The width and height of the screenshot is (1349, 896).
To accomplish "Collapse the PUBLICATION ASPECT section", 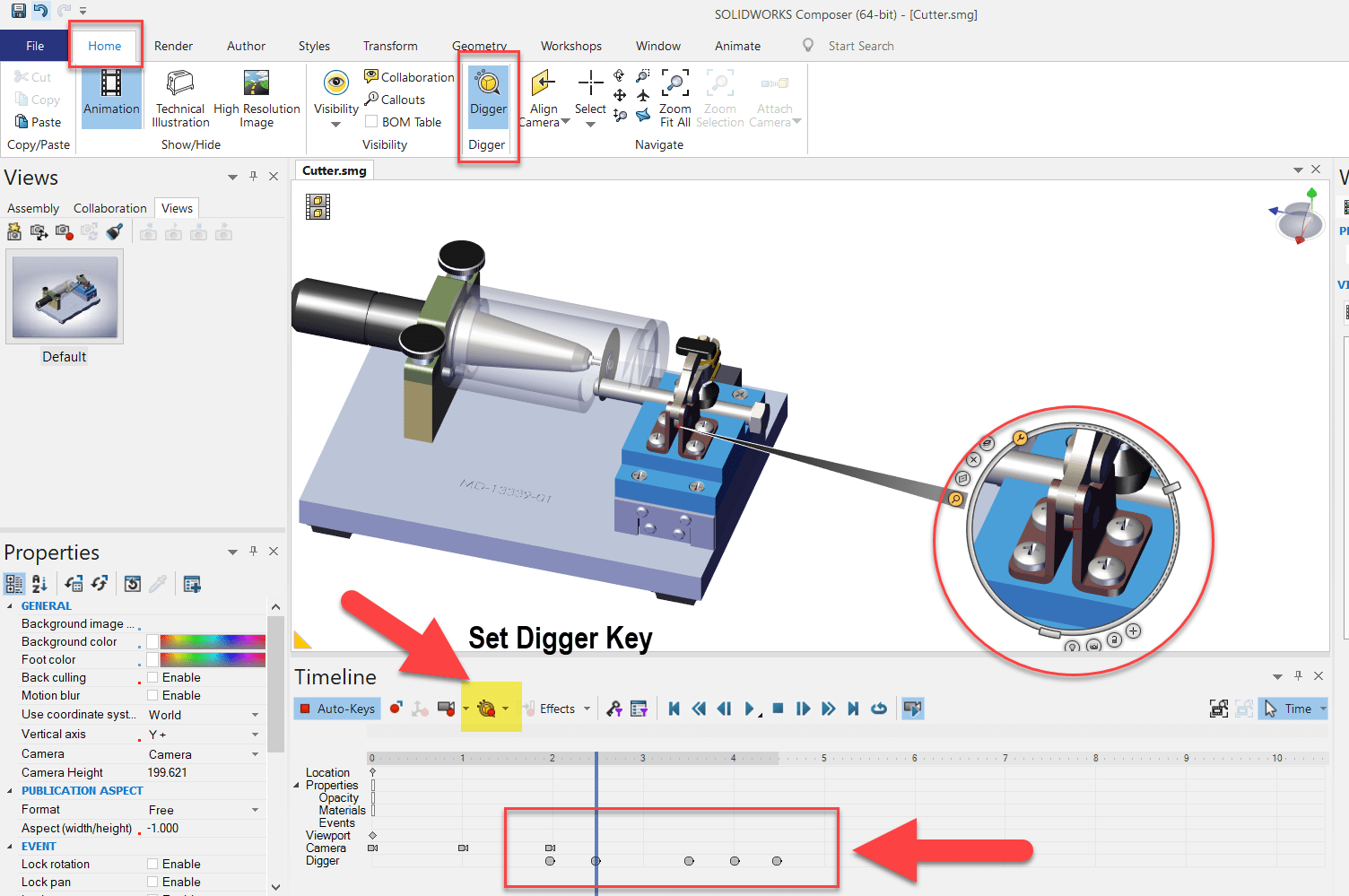I will pos(10,791).
